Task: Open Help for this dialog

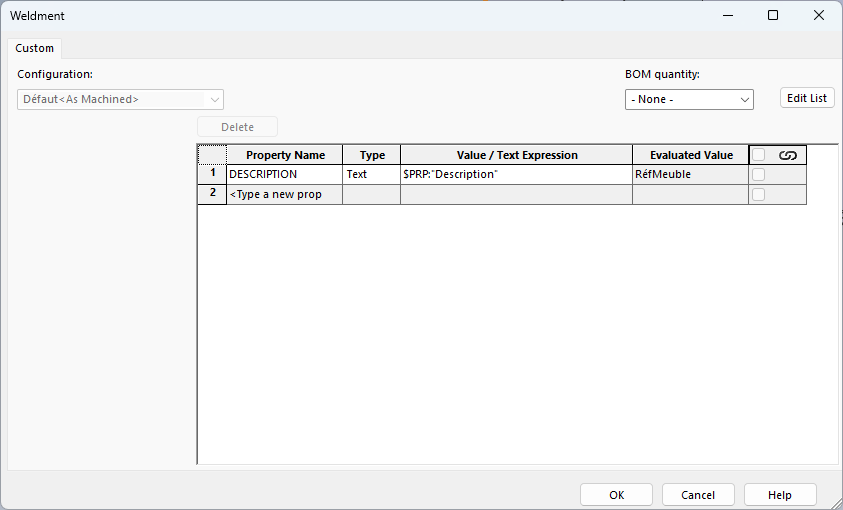Action: (x=780, y=495)
